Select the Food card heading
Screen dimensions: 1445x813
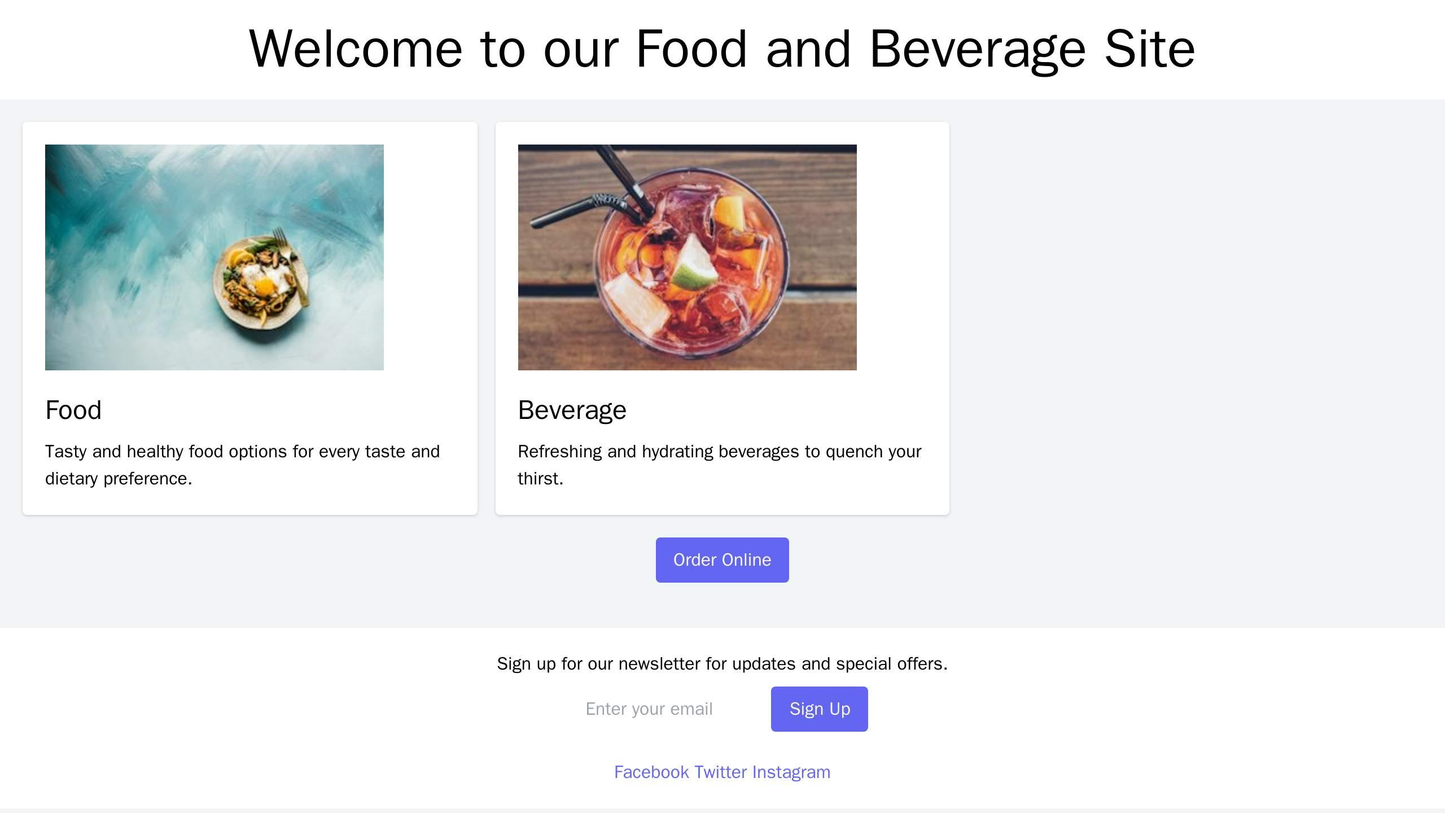point(71,410)
